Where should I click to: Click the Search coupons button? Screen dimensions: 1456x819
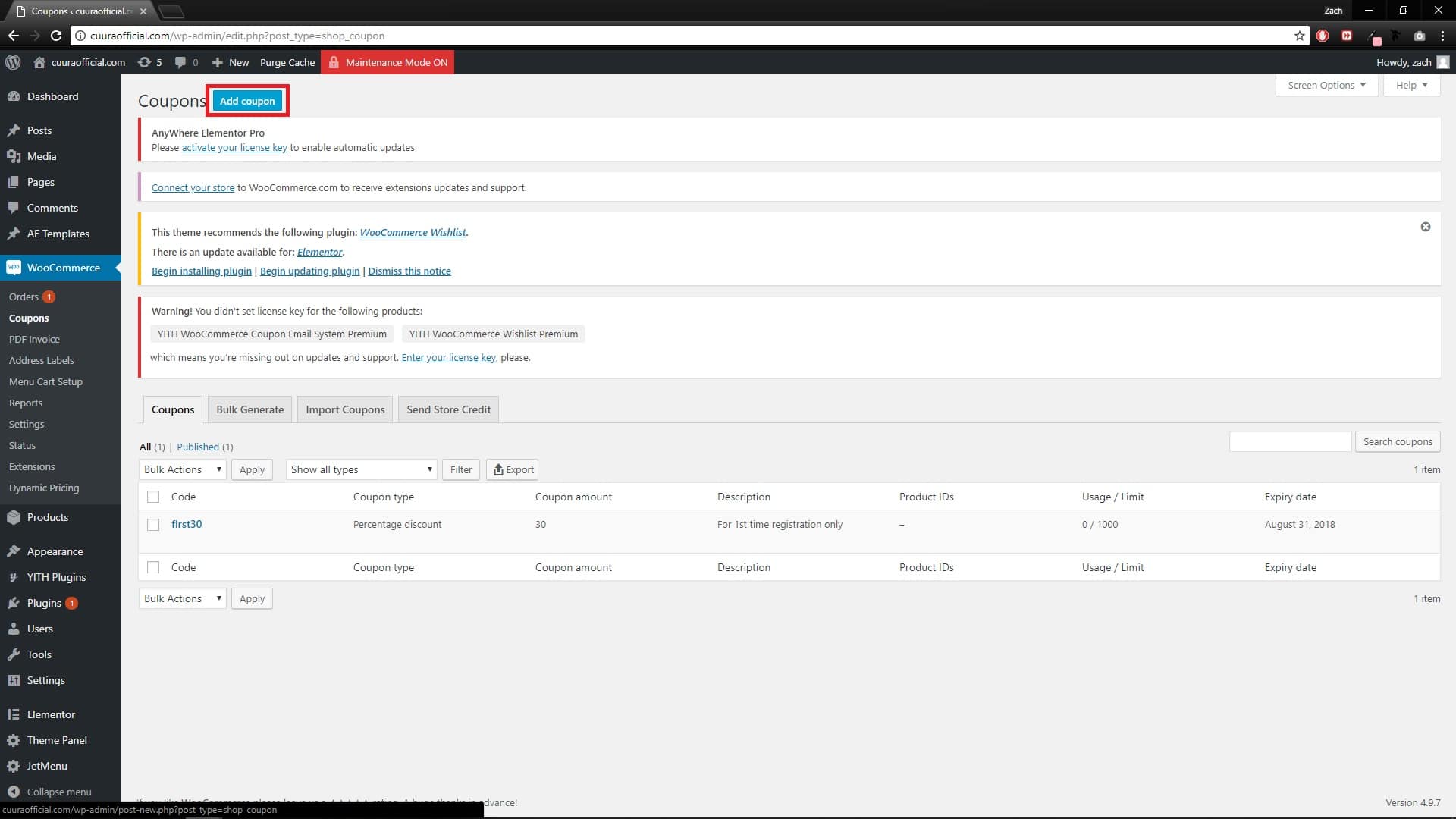coord(1398,441)
